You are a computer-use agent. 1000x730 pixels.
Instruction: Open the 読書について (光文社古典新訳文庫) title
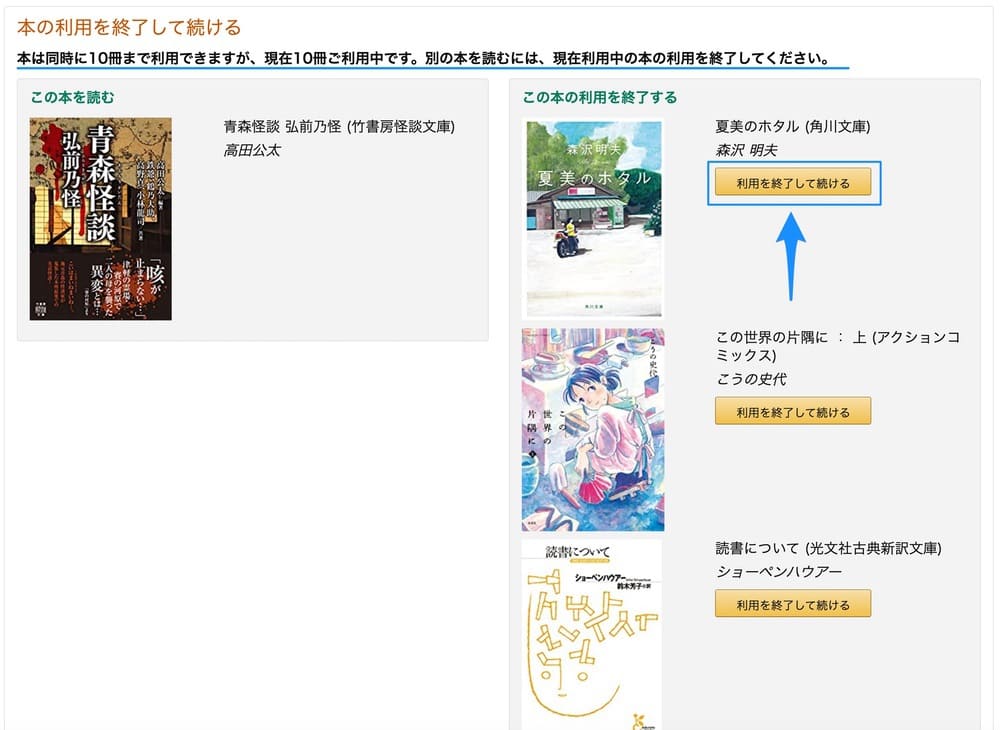click(828, 548)
